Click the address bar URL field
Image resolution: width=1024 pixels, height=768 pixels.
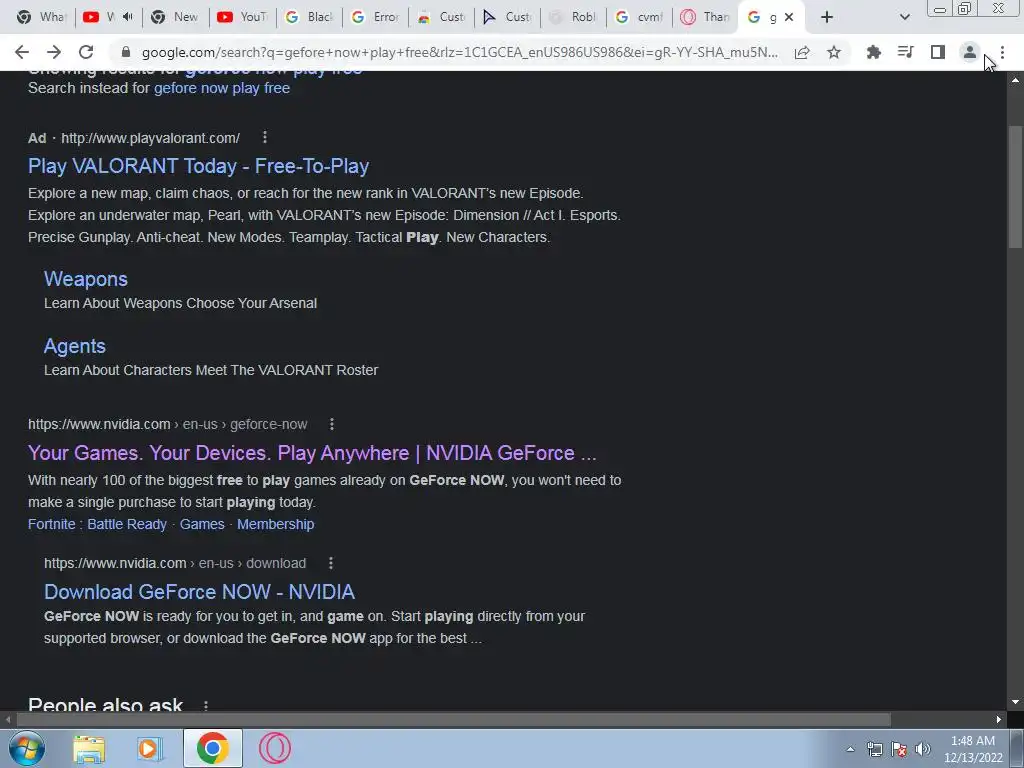(x=459, y=52)
